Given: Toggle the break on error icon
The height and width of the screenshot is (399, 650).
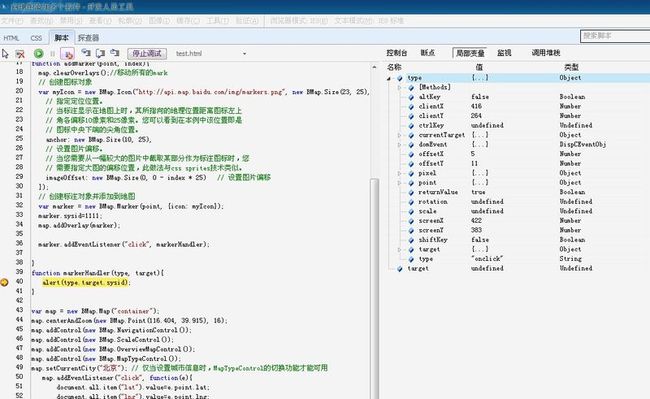Looking at the screenshot, I should pos(68,53).
